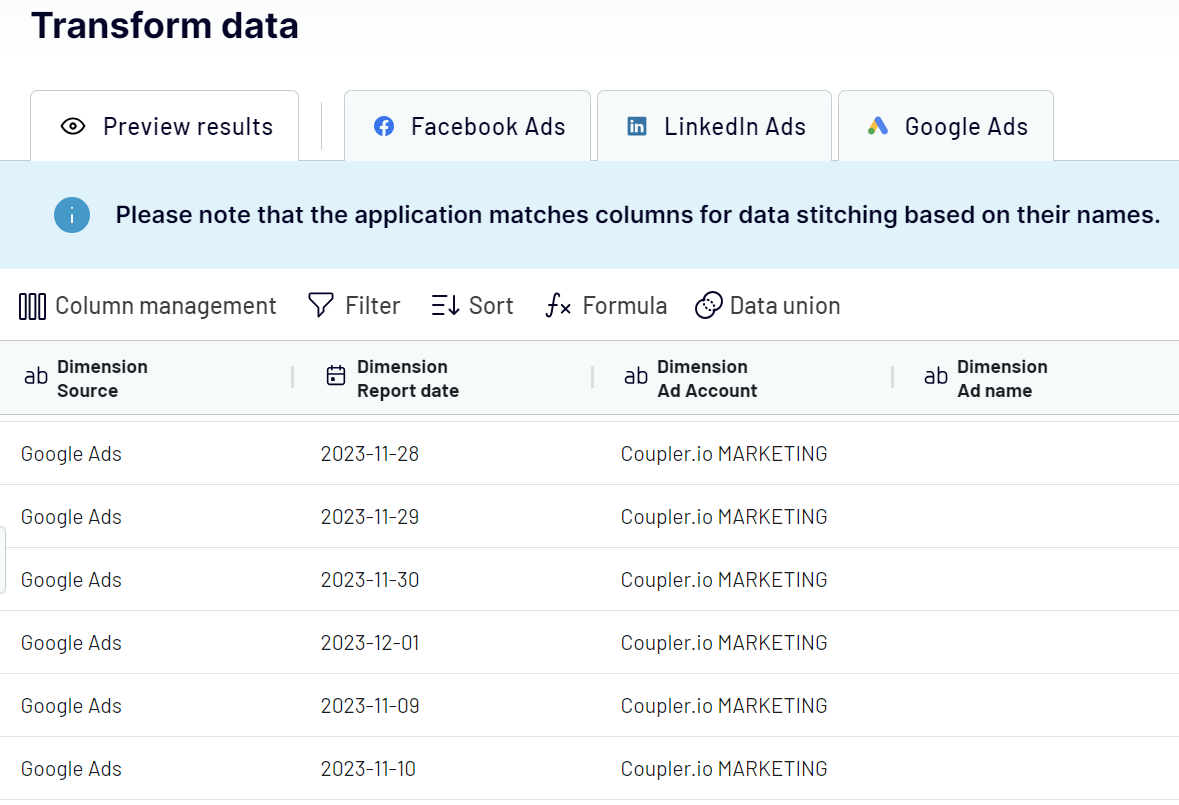Image resolution: width=1179 pixels, height=805 pixels.
Task: Click the Formula fx icon
Action: pos(556,305)
